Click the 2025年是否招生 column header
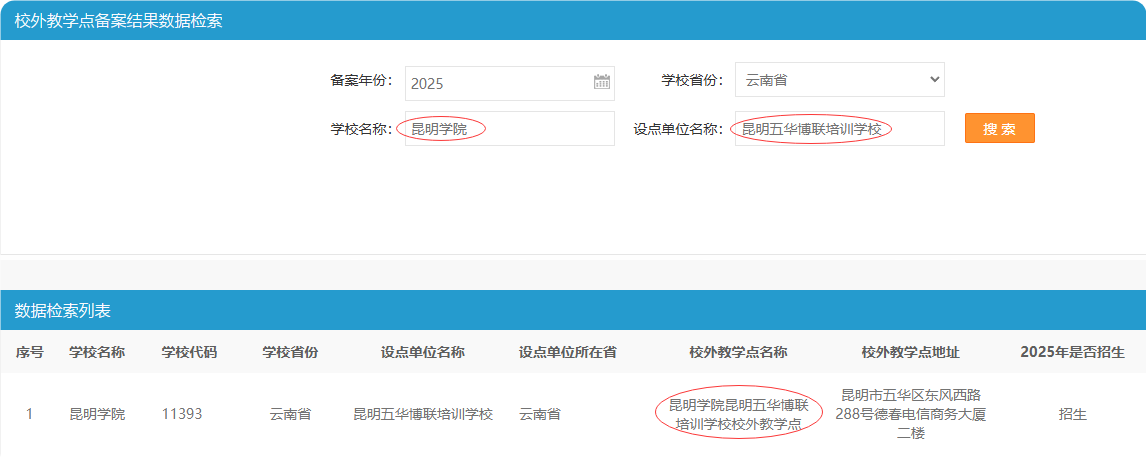Viewport: 1146px width, 467px height. point(1072,352)
